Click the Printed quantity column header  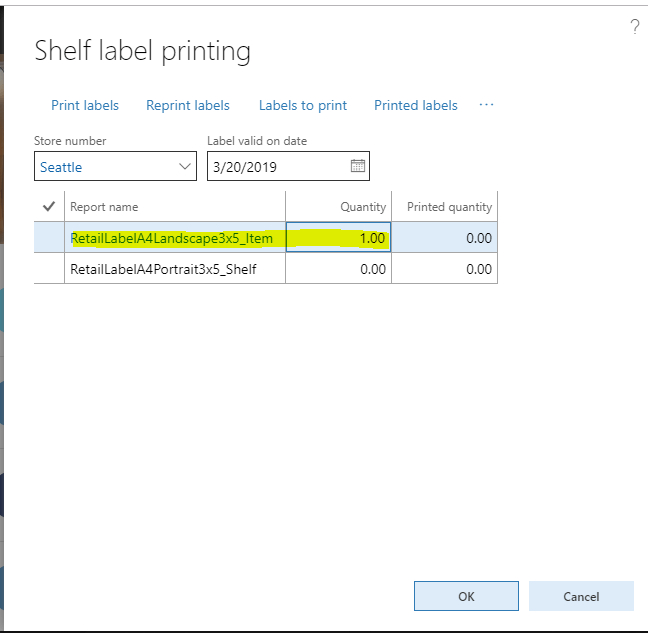[449, 207]
